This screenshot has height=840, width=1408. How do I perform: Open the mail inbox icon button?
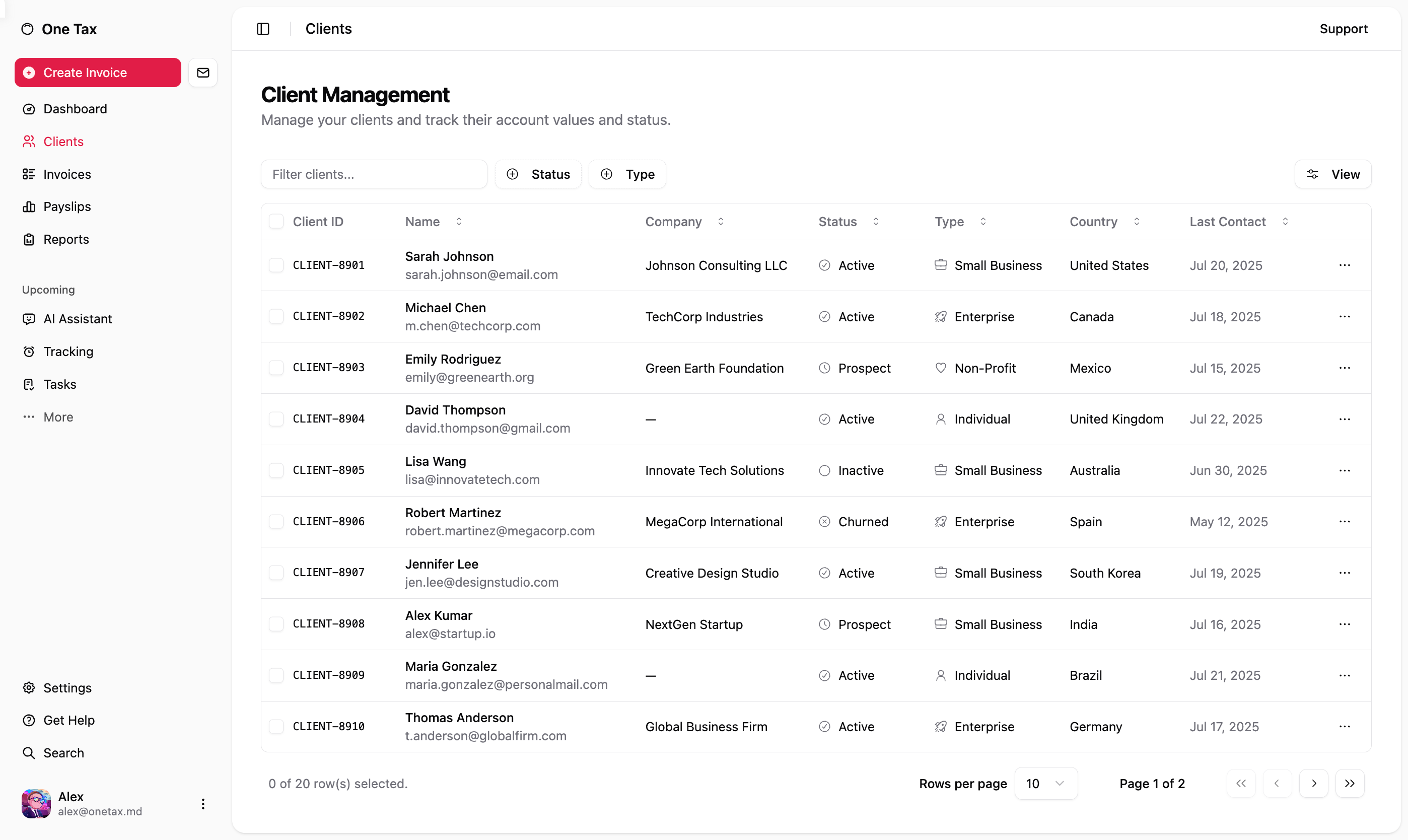tap(203, 73)
